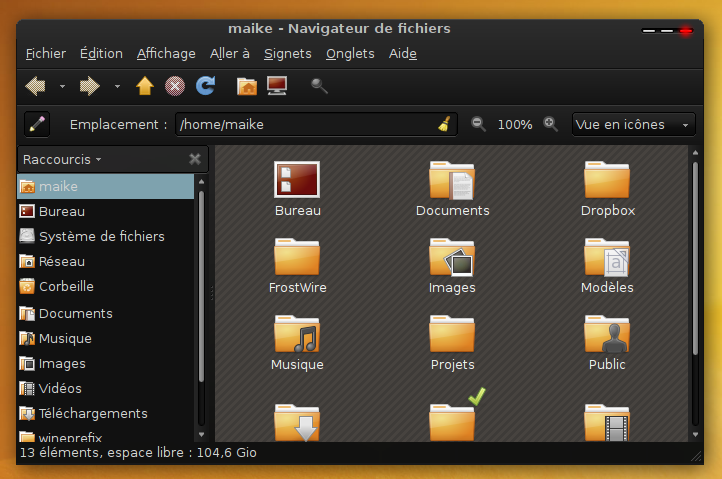Select Documents in the sidebar
Viewport: 722px width, 479px height.
105,314
